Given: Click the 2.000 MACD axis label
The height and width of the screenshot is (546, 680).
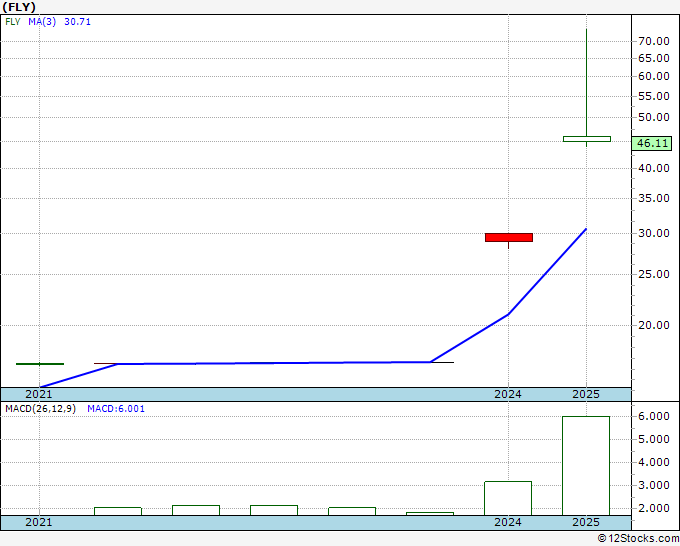Looking at the screenshot, I should 654,508.
